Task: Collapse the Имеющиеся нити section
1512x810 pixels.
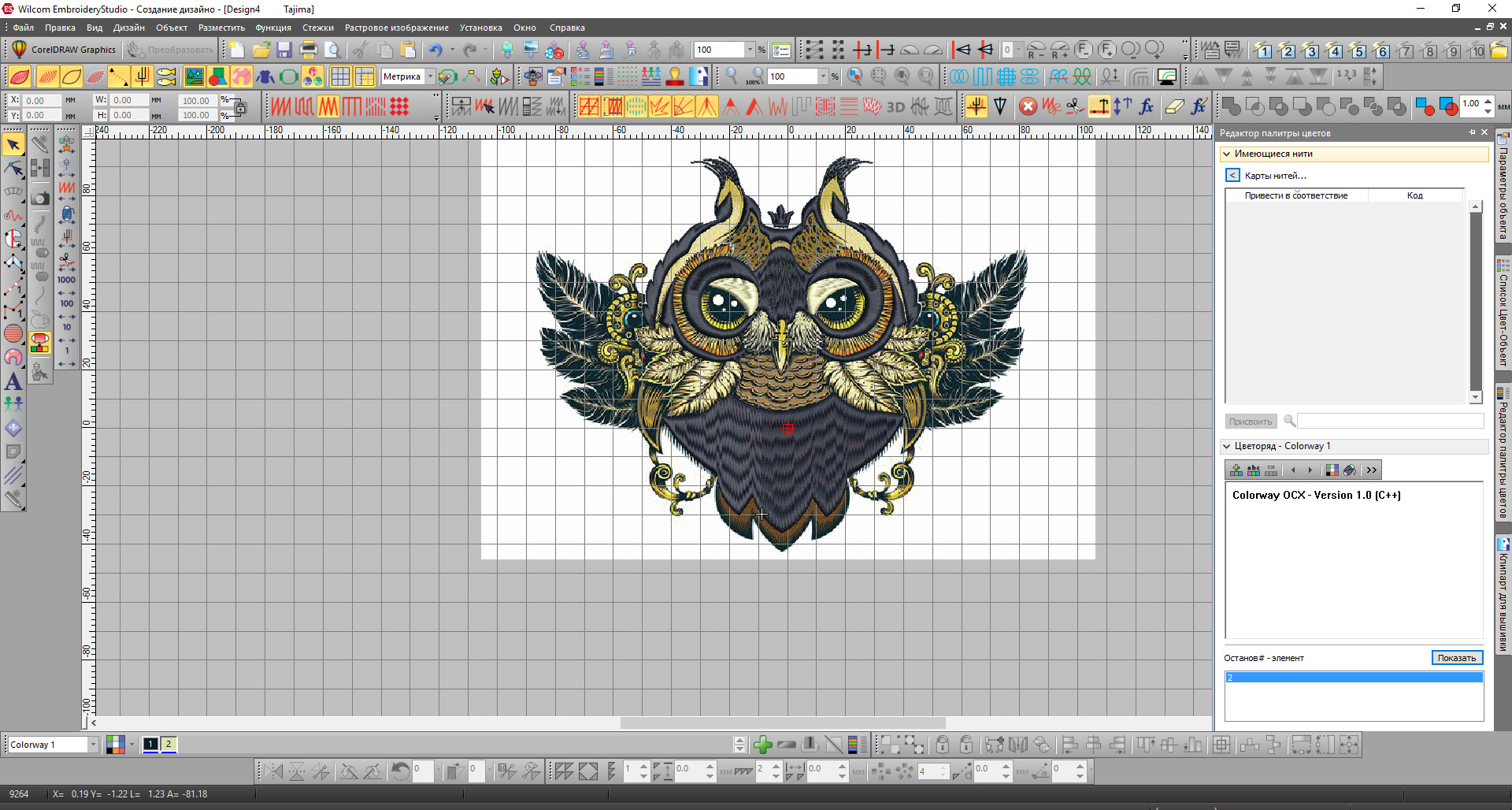Action: pyautogui.click(x=1227, y=154)
